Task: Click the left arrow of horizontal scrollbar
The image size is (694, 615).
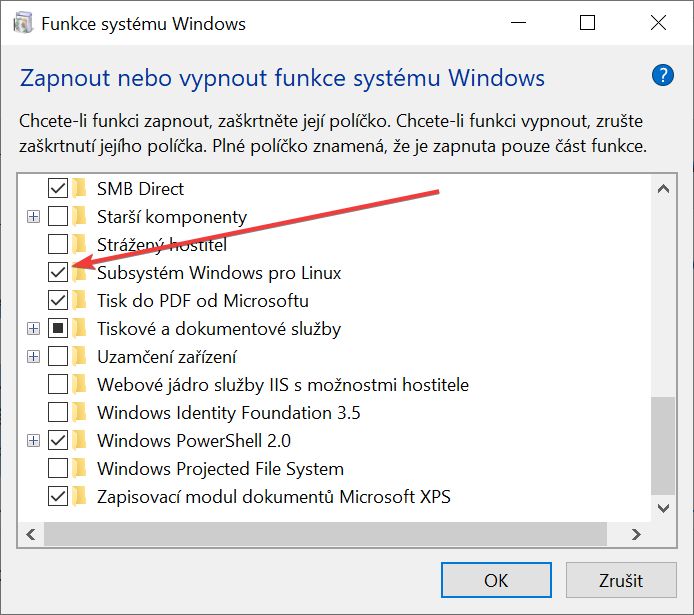Action: (x=31, y=534)
